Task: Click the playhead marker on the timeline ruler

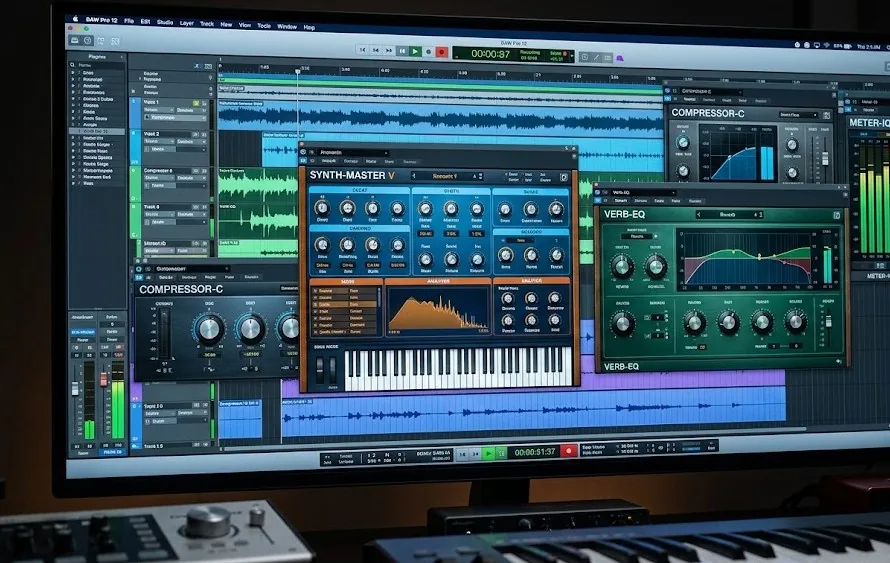Action: tap(297, 72)
